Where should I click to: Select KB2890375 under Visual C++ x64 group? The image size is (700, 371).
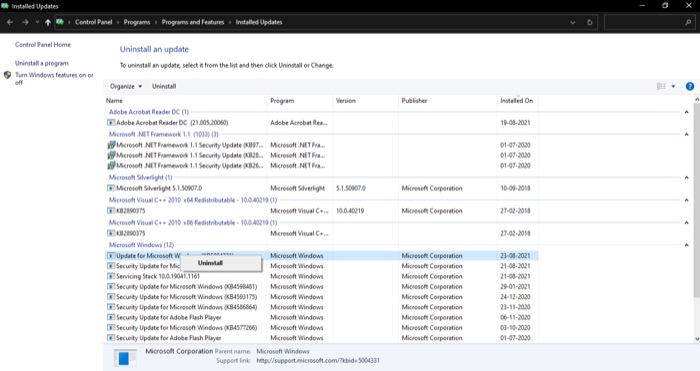click(x=321, y=211)
